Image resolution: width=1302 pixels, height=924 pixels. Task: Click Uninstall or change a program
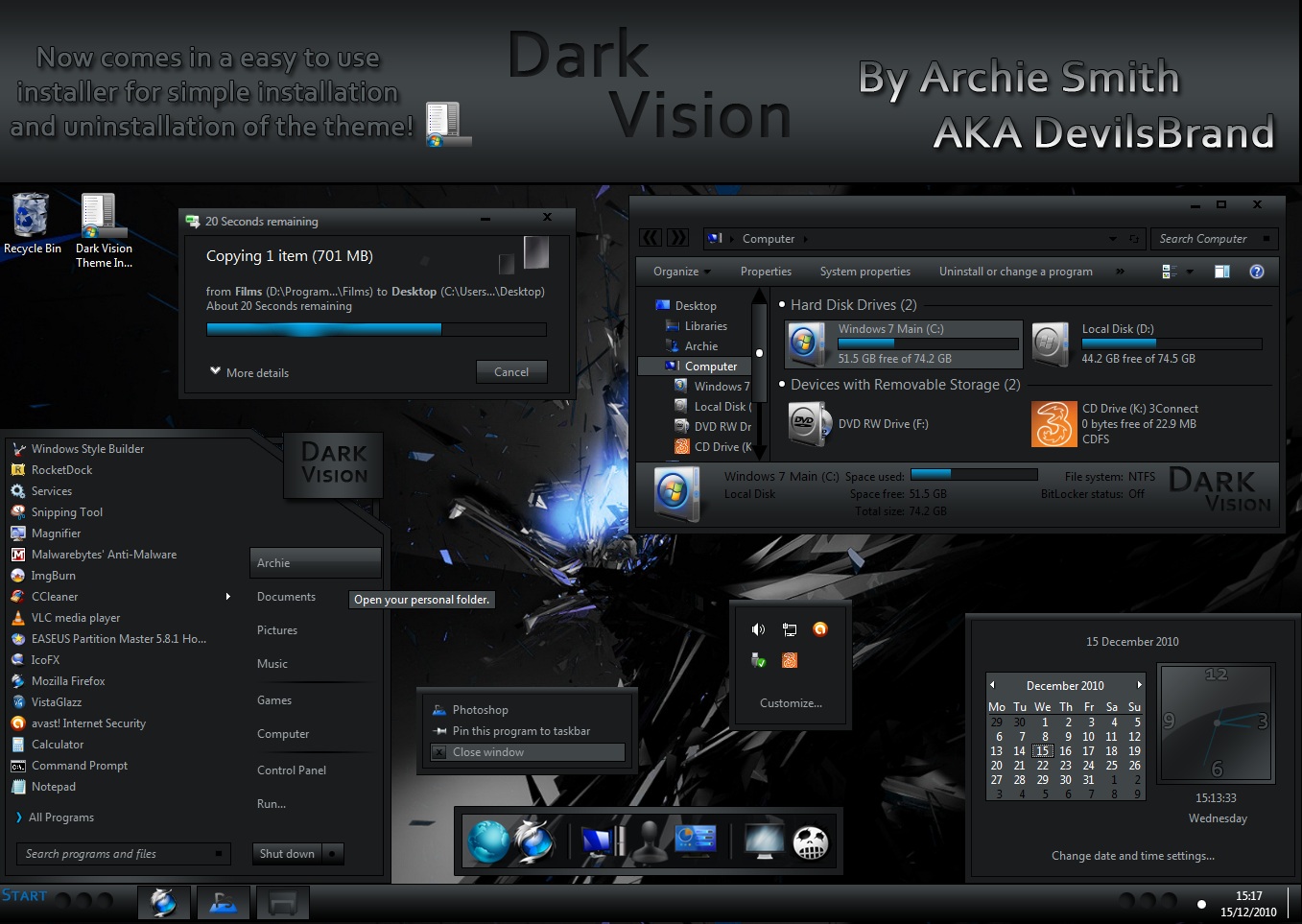(1016, 272)
